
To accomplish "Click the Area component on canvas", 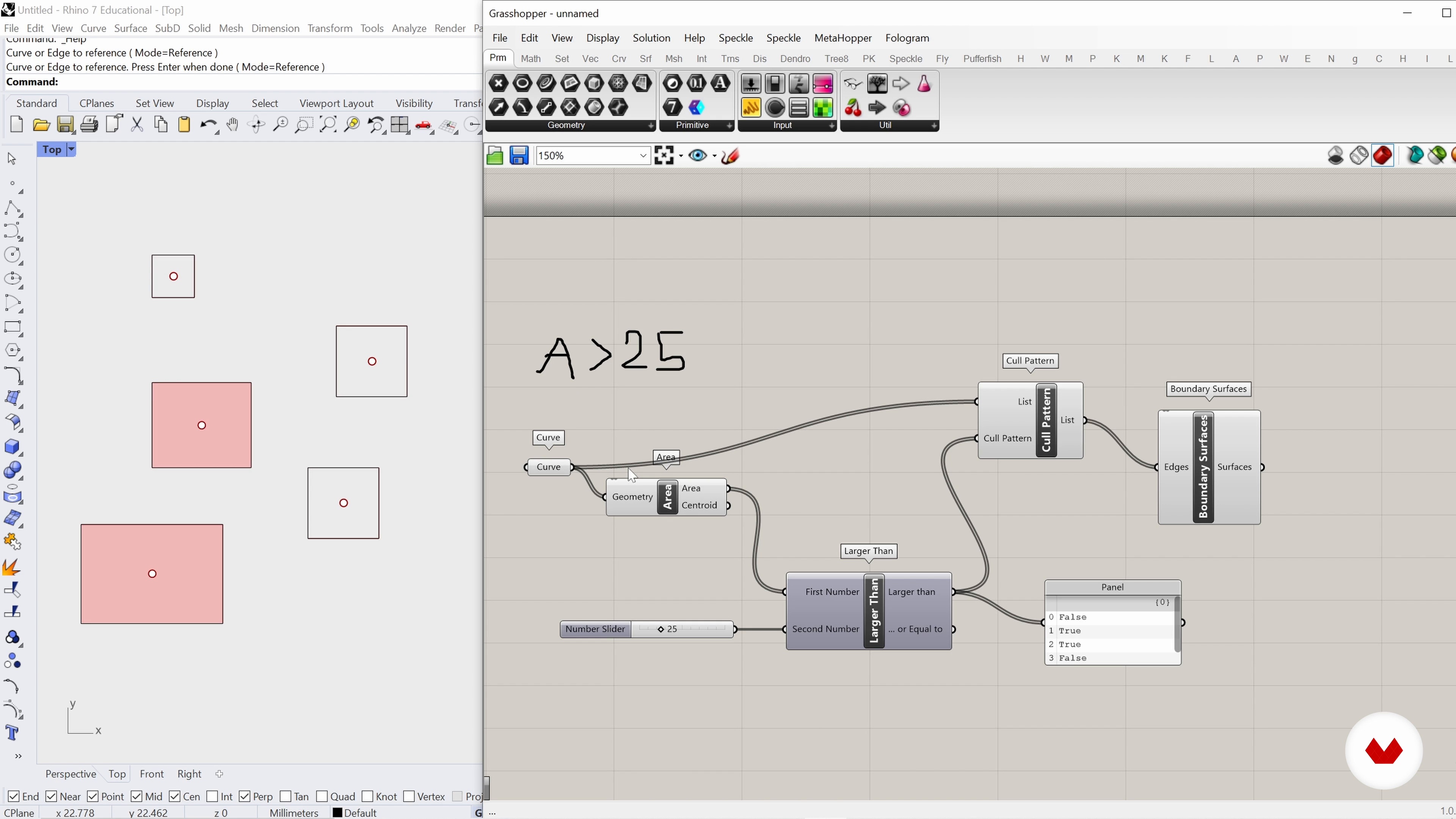I will [x=667, y=497].
